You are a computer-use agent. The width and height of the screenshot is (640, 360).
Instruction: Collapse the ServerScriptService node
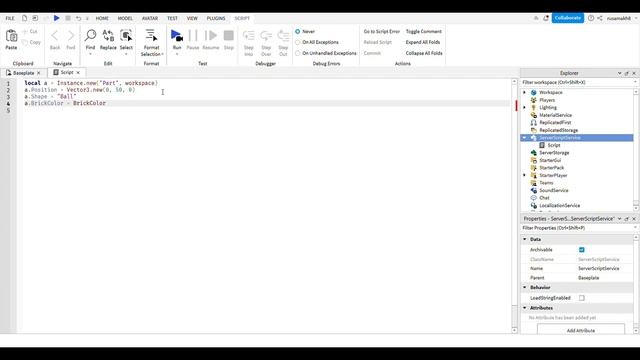pos(525,138)
